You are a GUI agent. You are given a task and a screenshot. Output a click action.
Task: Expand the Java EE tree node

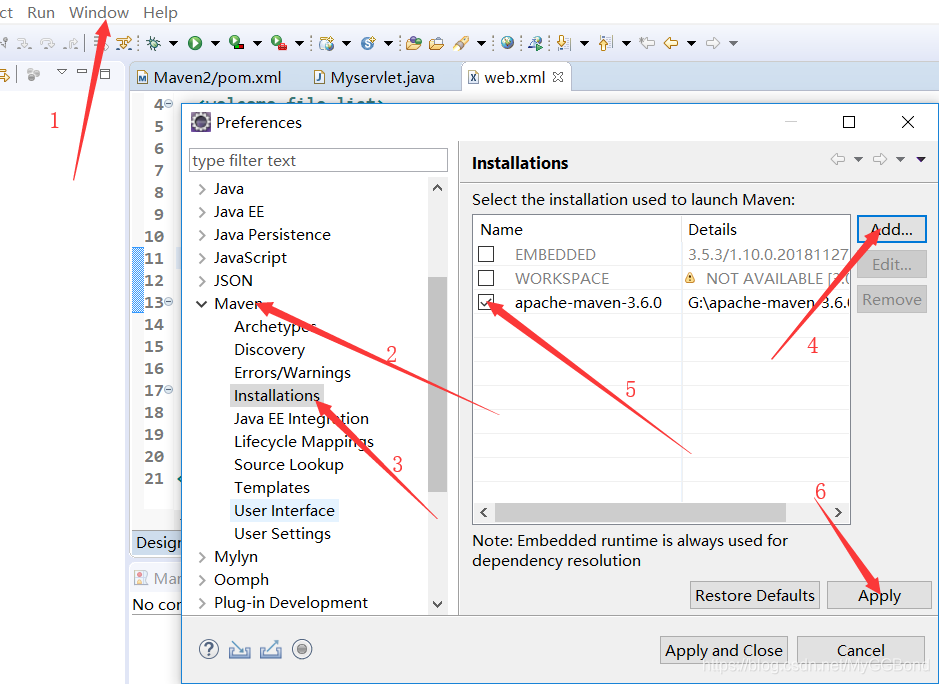[202, 212]
